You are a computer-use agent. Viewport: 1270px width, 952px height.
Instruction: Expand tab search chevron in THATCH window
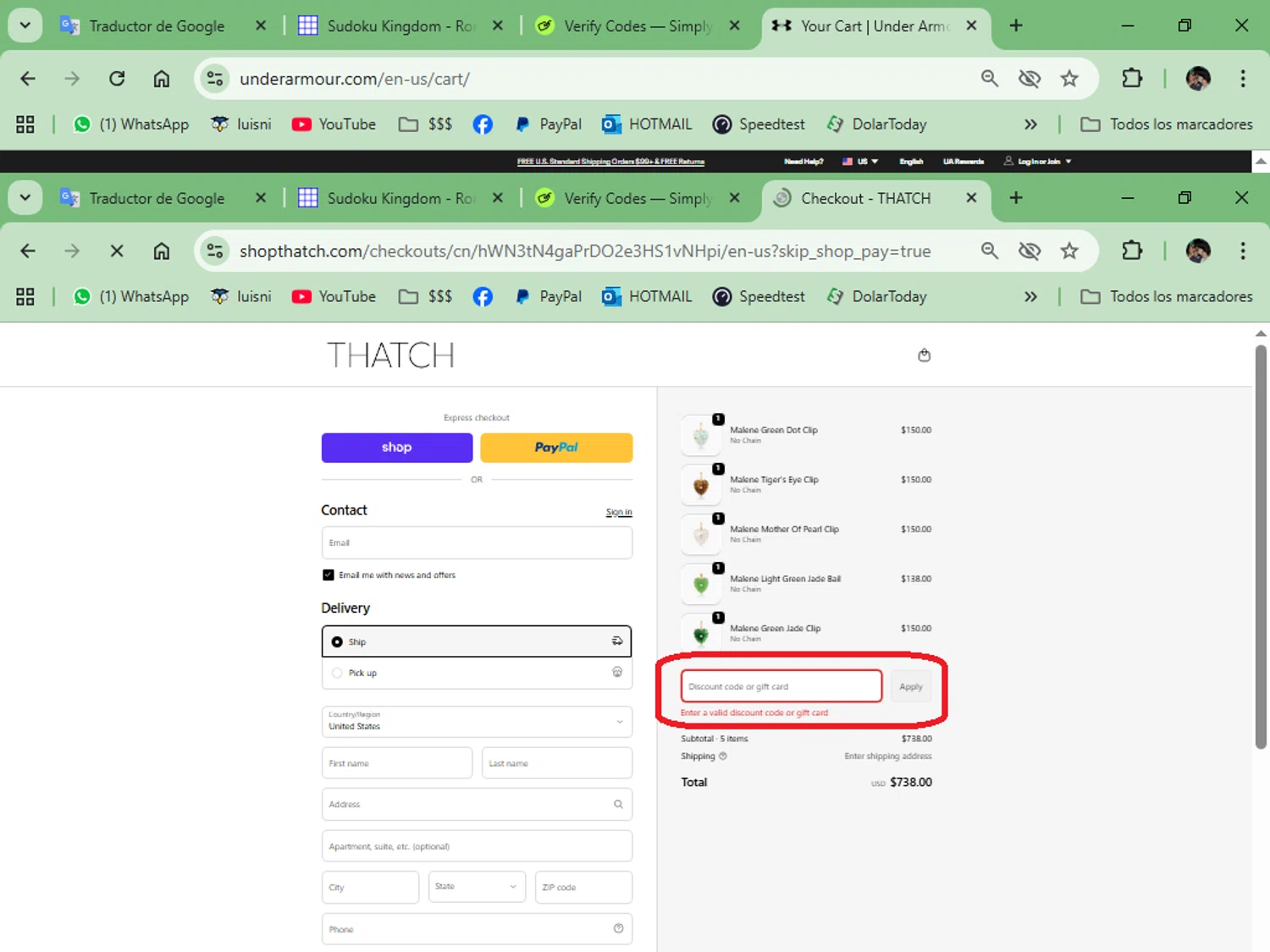point(25,198)
